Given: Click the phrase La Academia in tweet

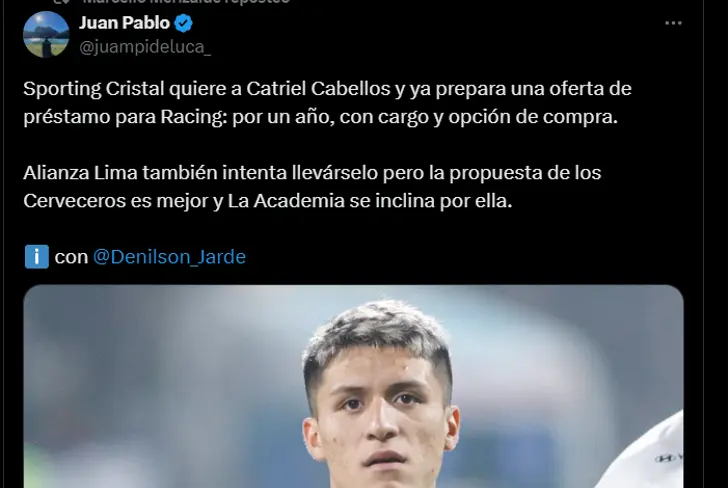Looking at the screenshot, I should coord(286,201).
